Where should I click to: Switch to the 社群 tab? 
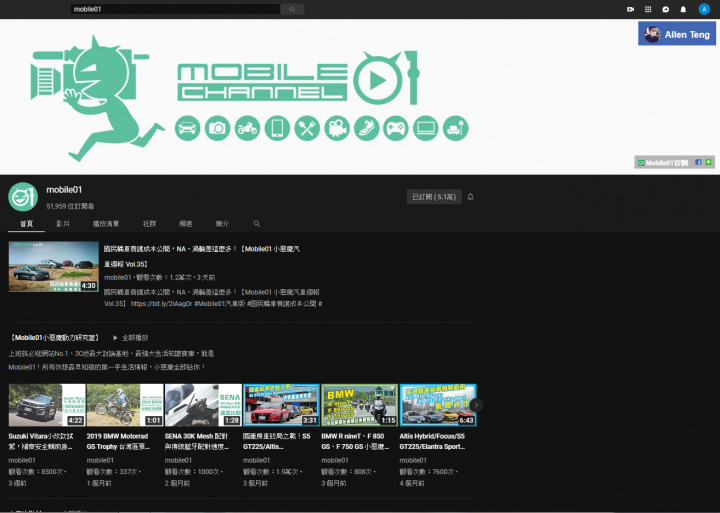point(149,224)
